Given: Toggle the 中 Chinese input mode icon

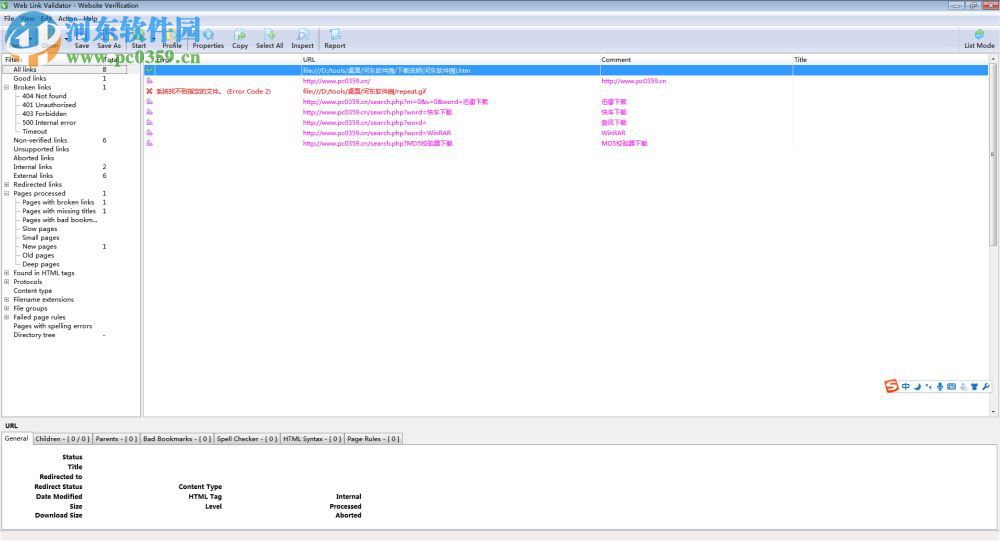Looking at the screenshot, I should tap(906, 387).
